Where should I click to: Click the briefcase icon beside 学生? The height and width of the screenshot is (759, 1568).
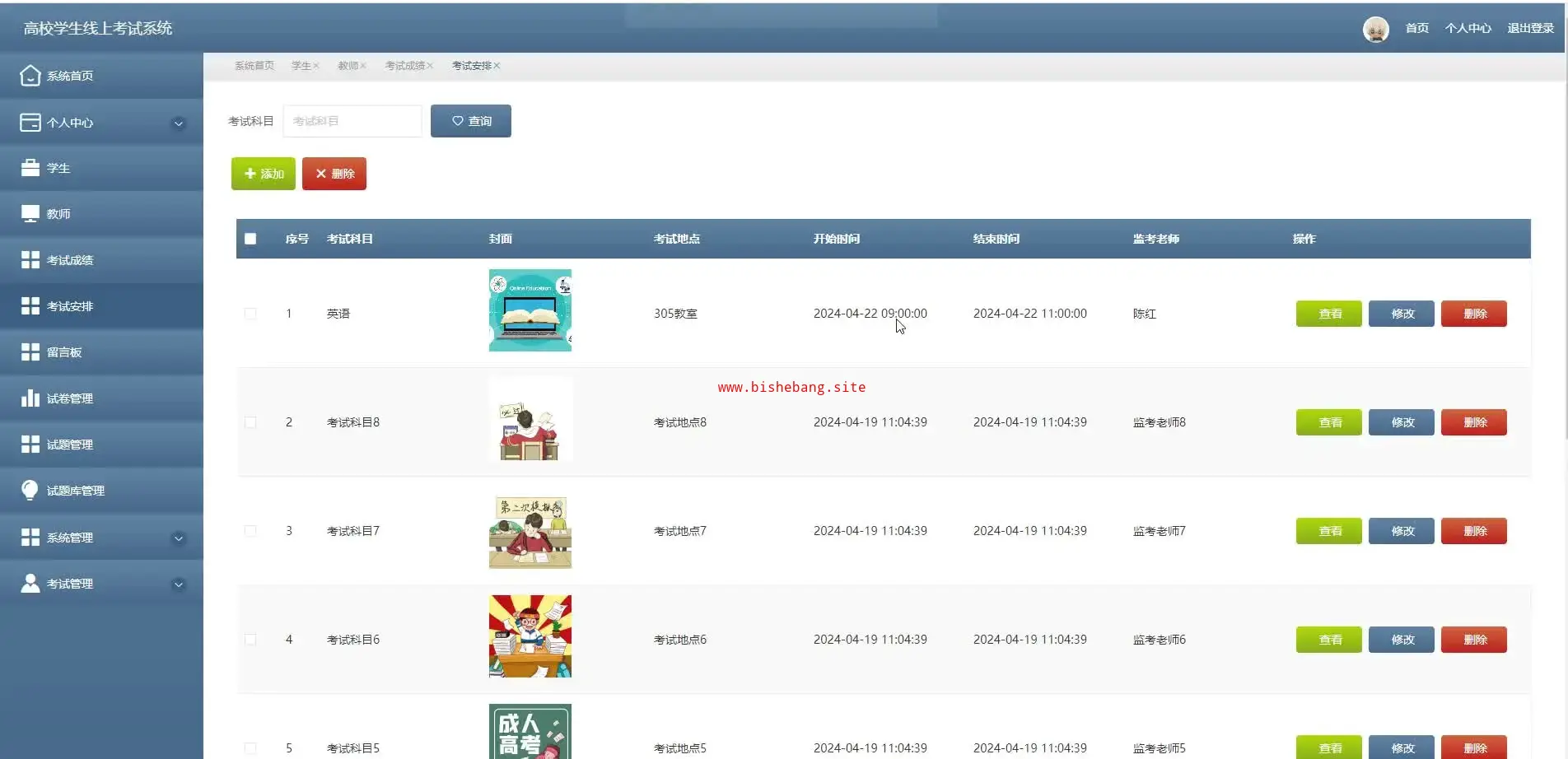[x=30, y=168]
